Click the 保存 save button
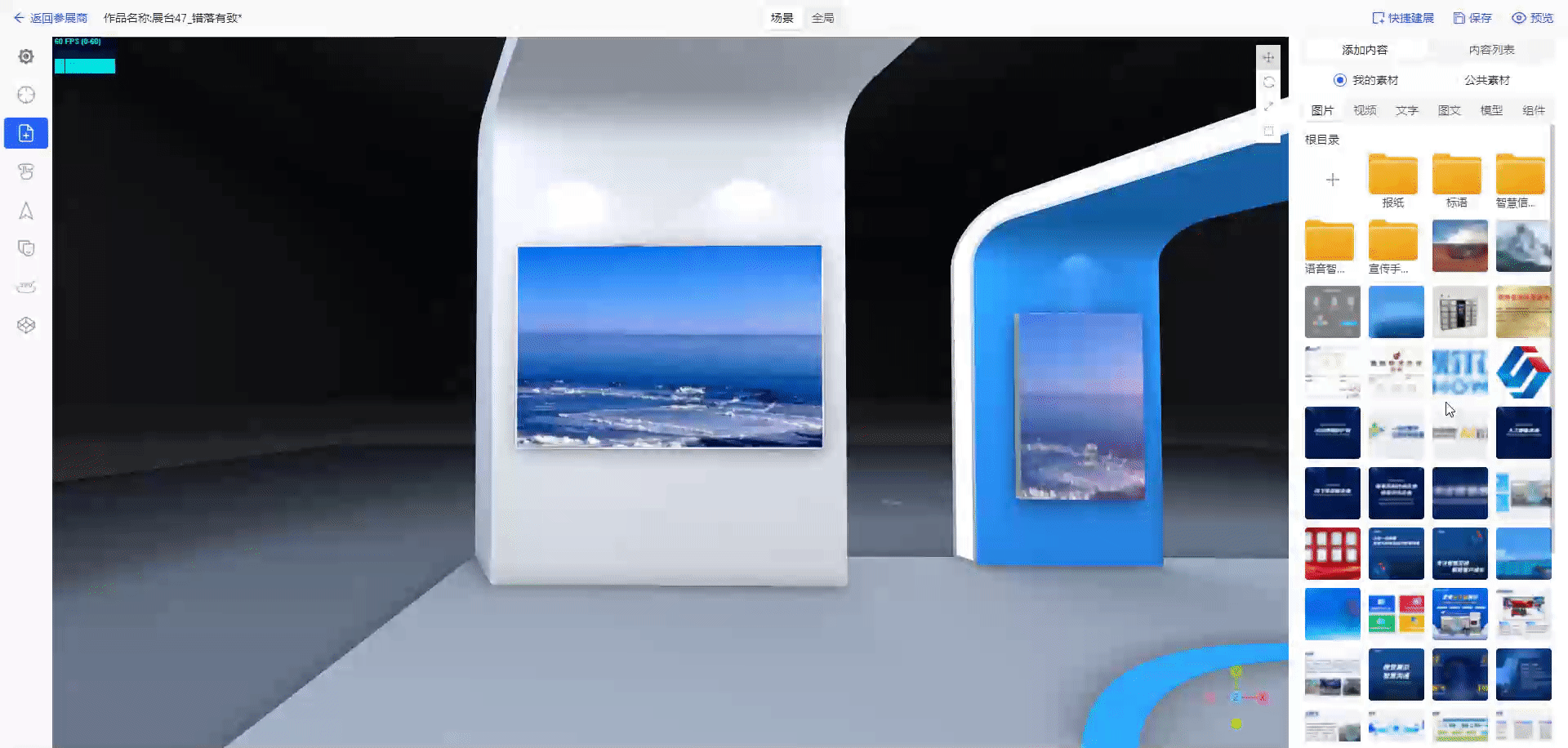The image size is (1568, 748). (1472, 18)
